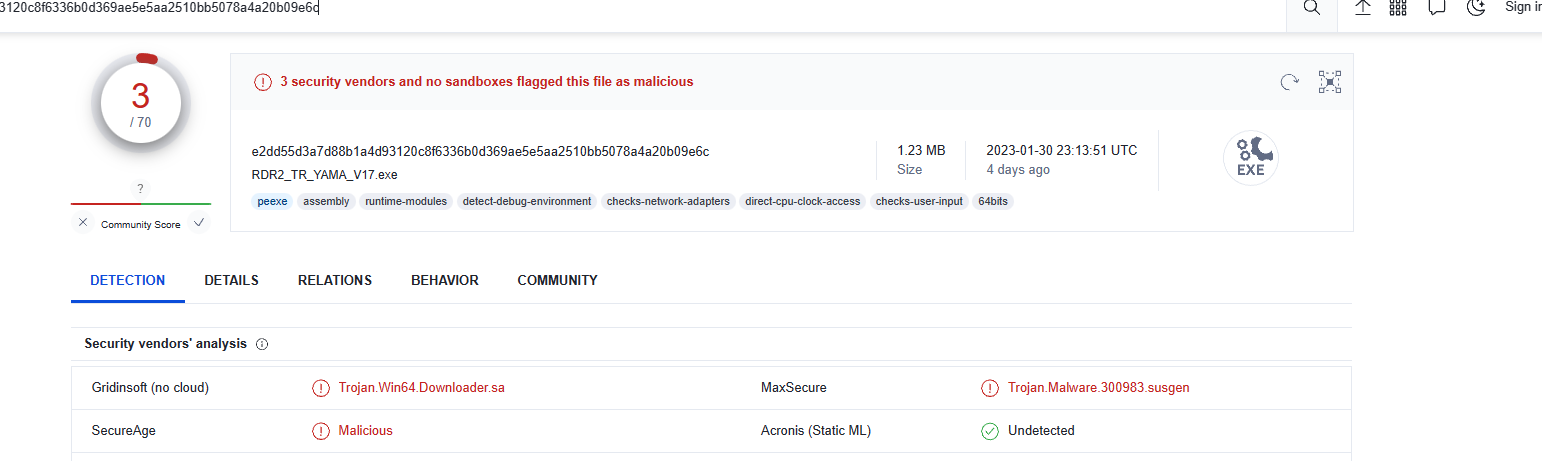Click the Gridinsoft (no cloud) vendor name
Screen dimensions: 1542x461
click(150, 387)
